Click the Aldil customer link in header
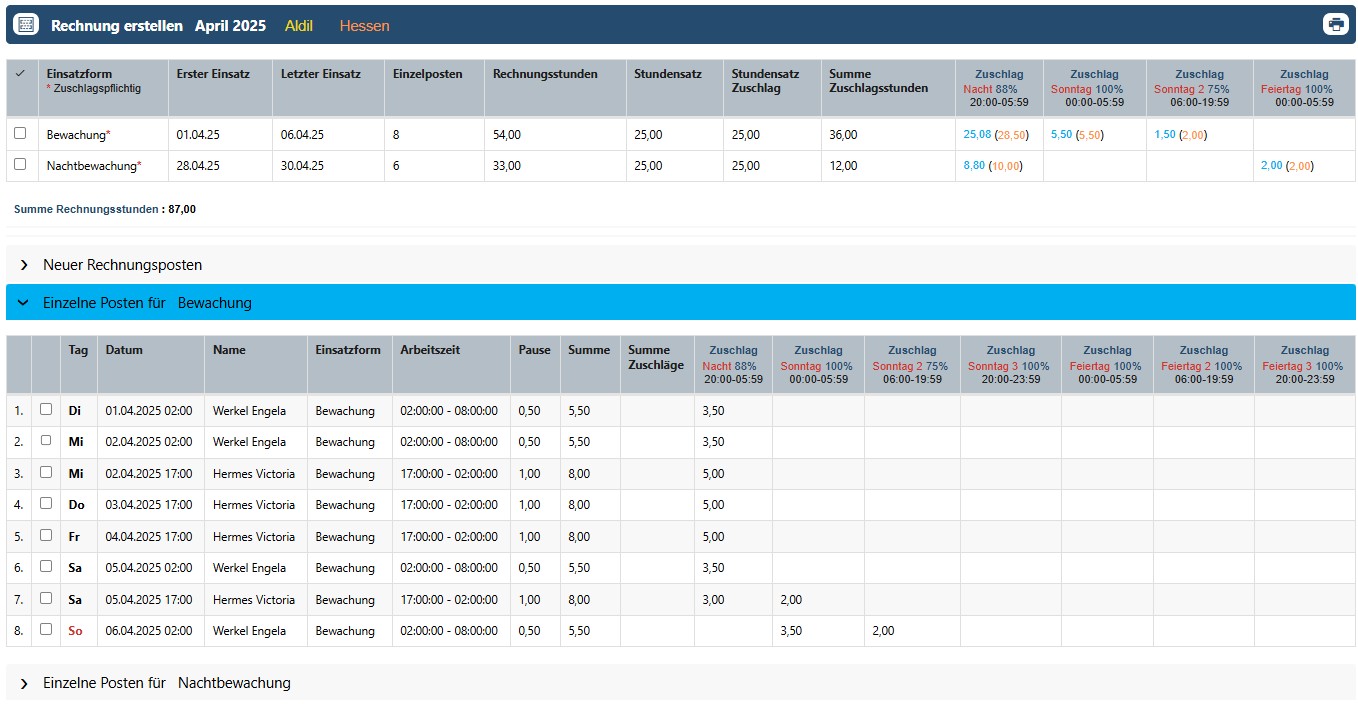 click(x=299, y=26)
